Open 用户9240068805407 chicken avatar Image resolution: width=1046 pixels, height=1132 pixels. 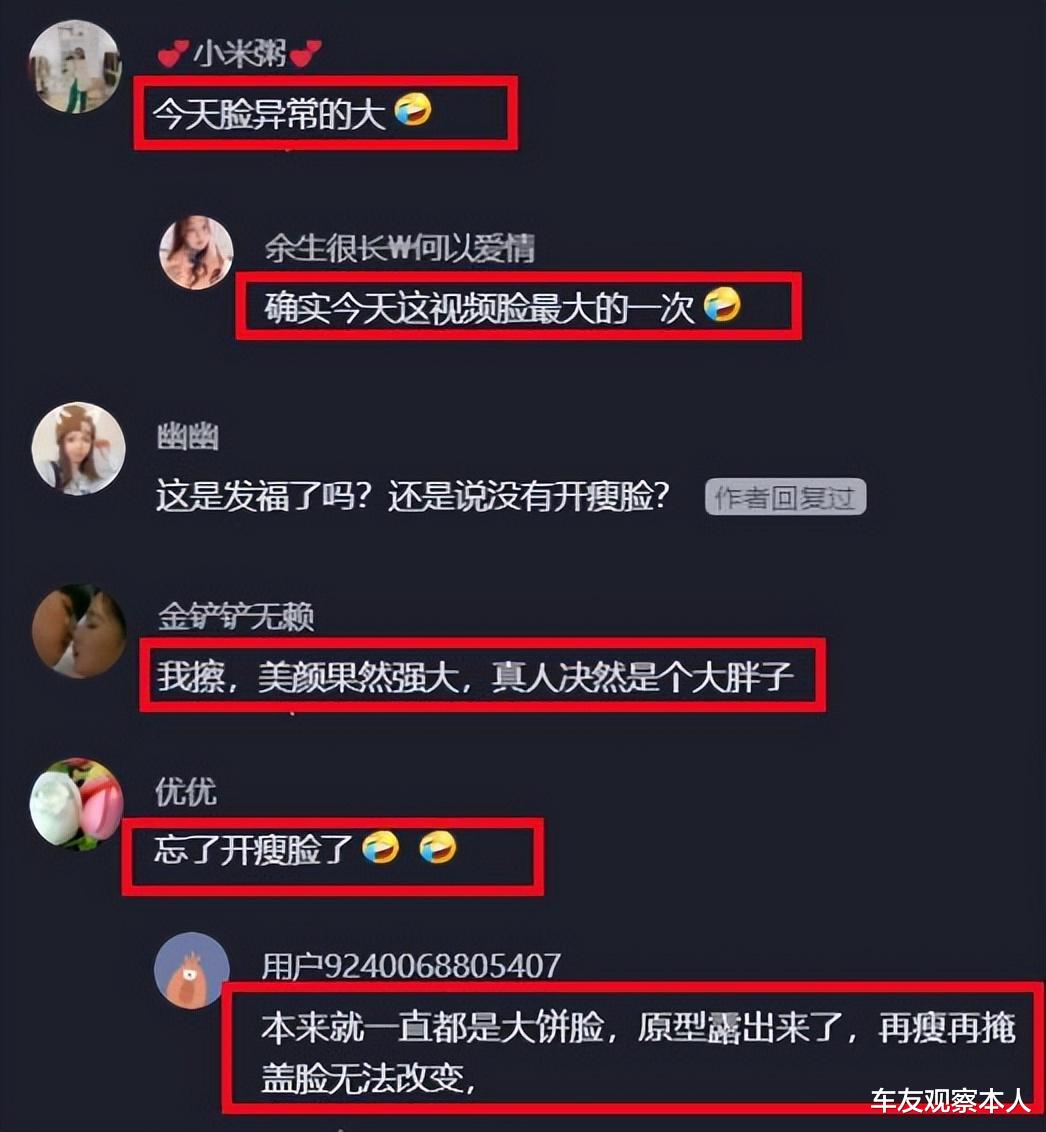click(x=191, y=970)
